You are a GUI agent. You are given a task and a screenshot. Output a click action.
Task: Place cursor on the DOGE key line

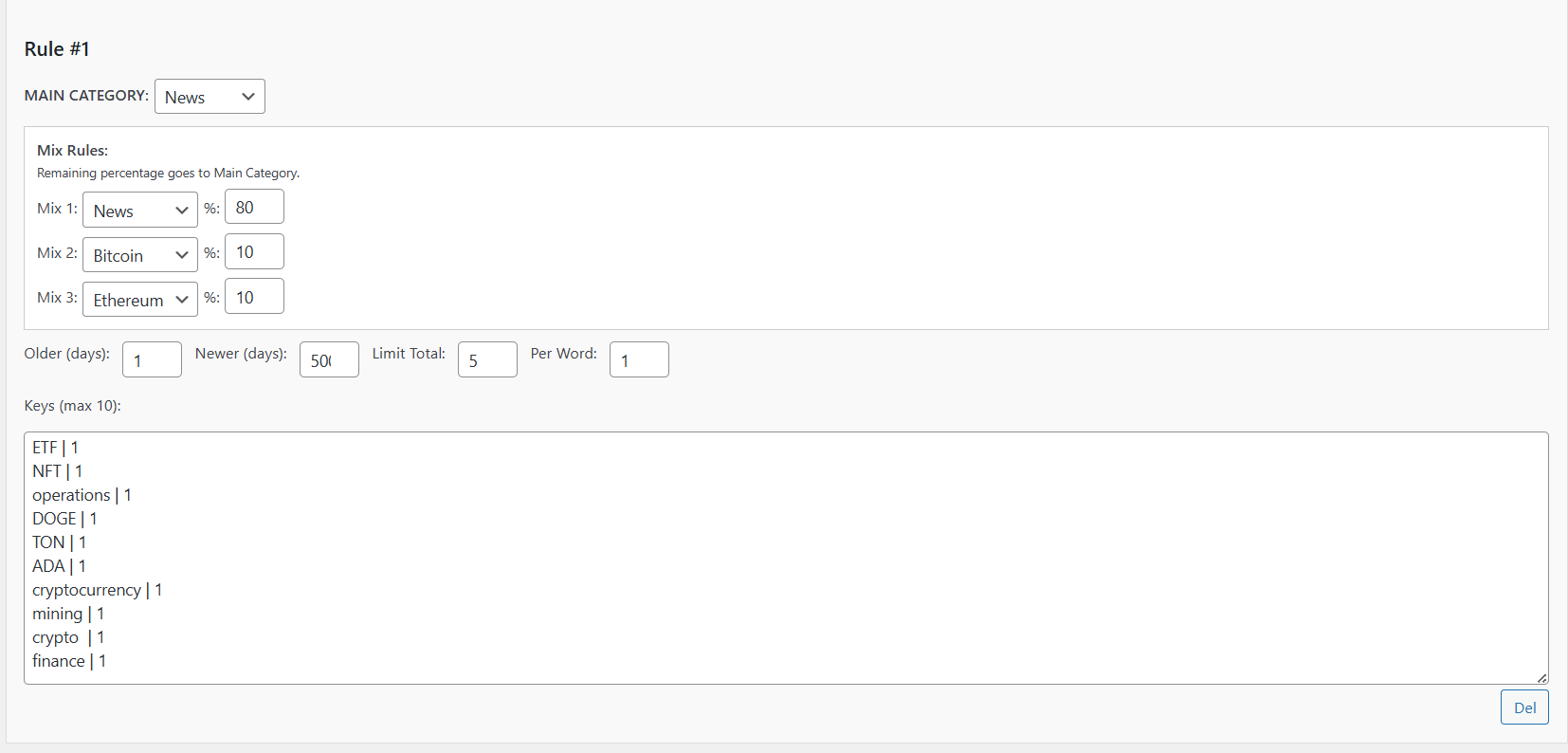click(x=64, y=519)
